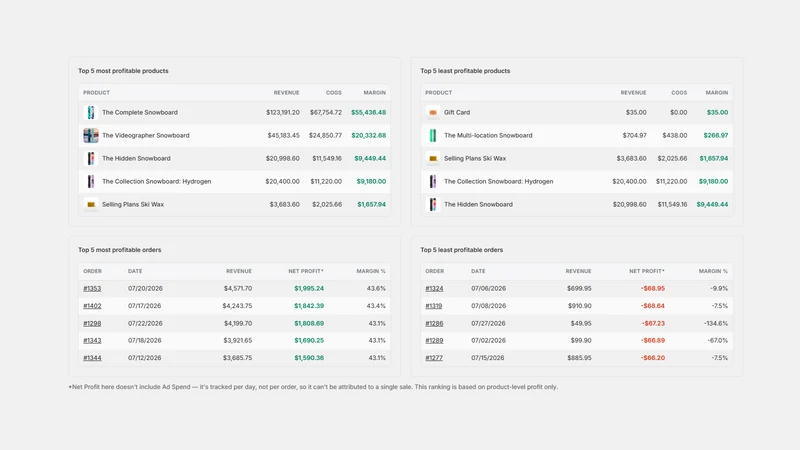
Task: Click Selling Plans Ski Wax thumbnail in most profitable products
Action: [91, 204]
